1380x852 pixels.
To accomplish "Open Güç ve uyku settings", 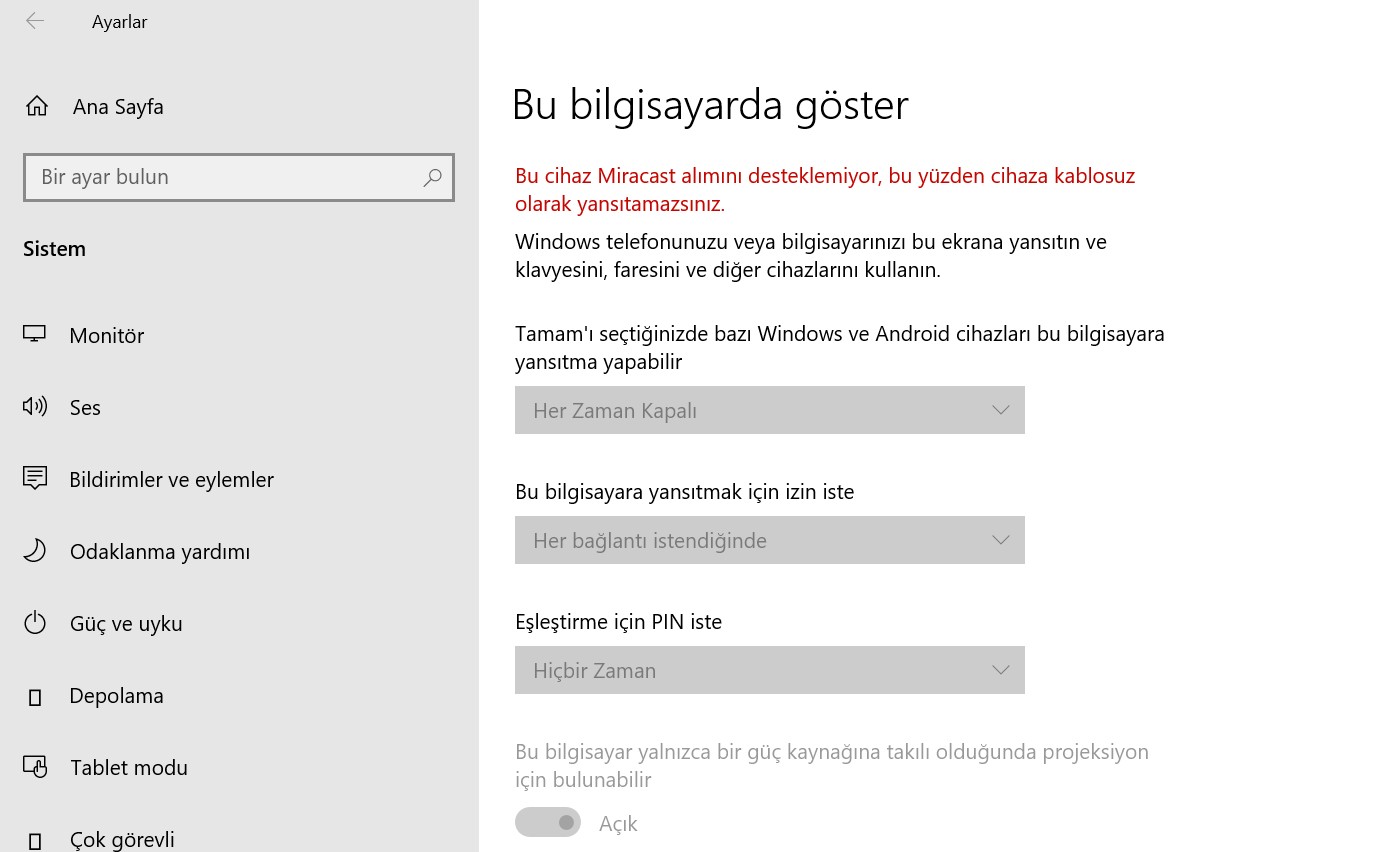I will click(x=239, y=623).
